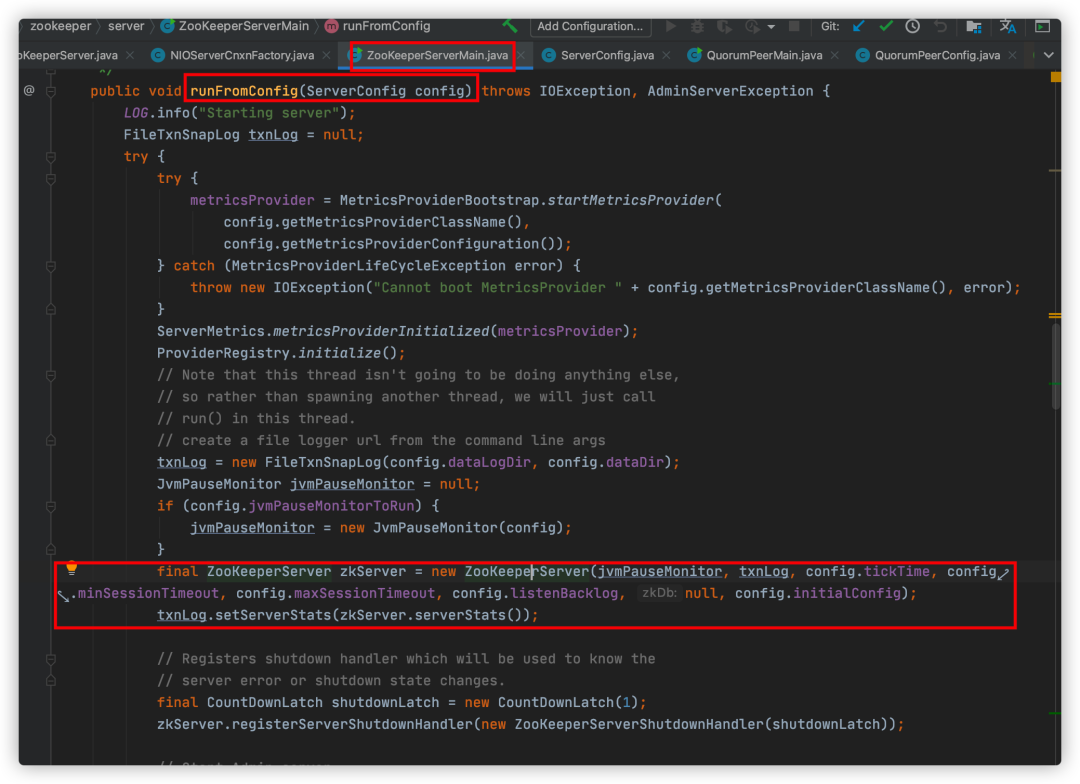
Task: Click MetricsProviderLifeCycleException in catch clause
Action: (368, 266)
